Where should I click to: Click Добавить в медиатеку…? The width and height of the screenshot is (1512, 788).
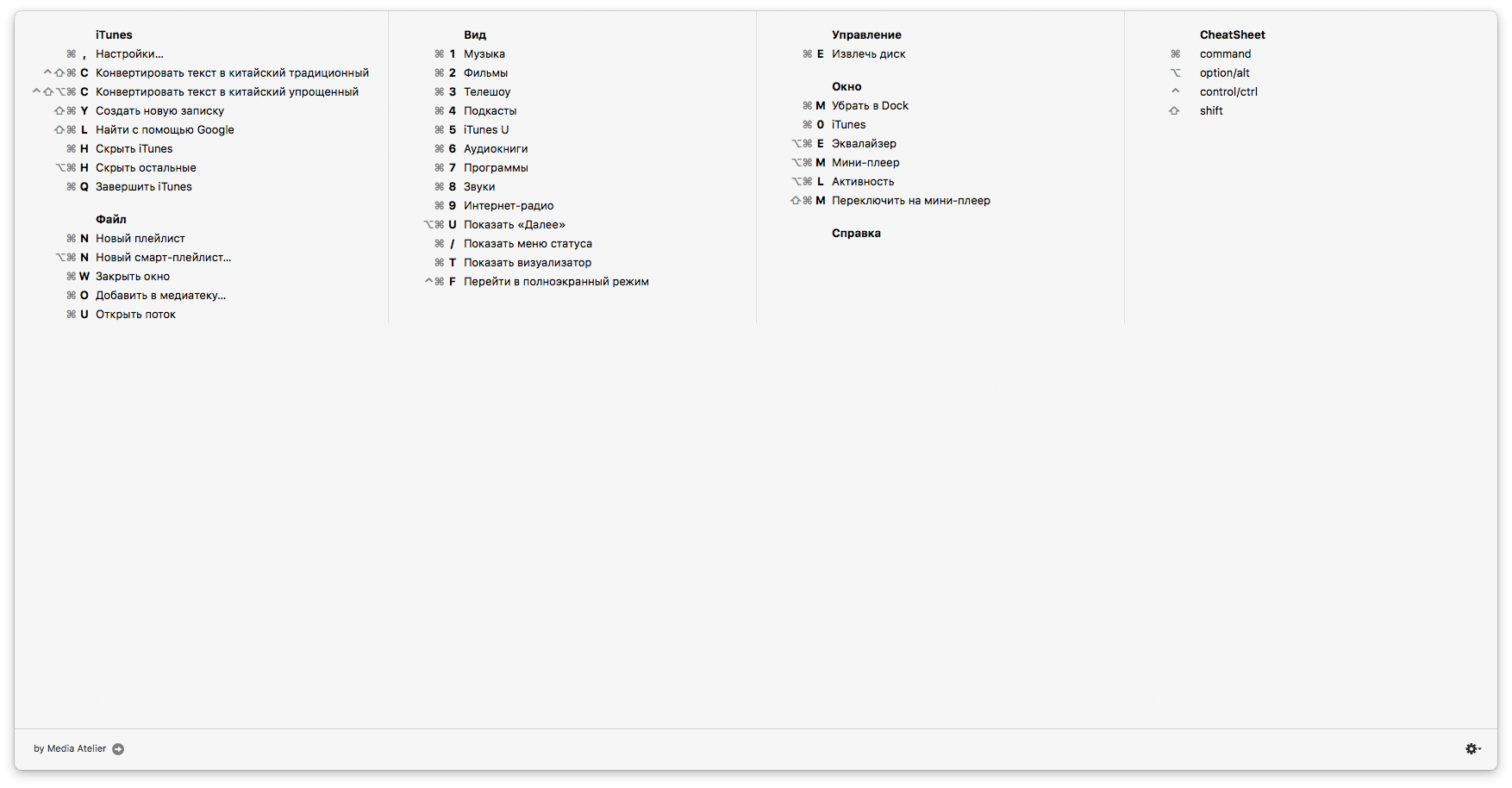(x=160, y=296)
